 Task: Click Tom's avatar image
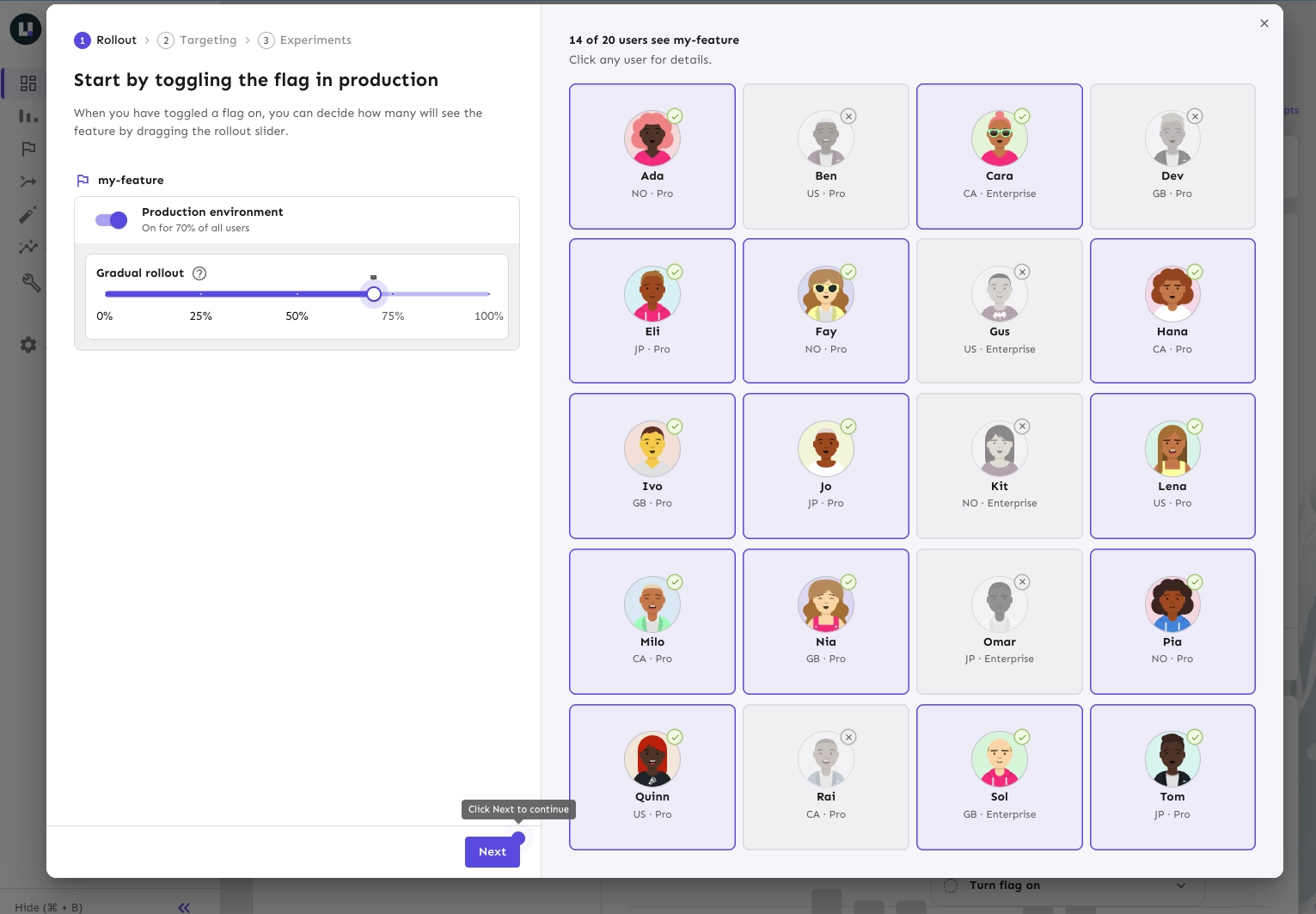click(1172, 759)
